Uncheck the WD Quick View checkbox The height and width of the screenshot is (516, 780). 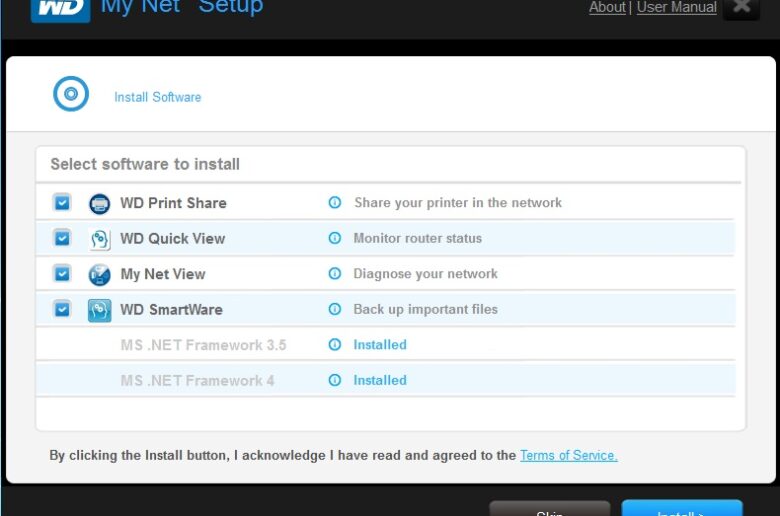click(62, 238)
